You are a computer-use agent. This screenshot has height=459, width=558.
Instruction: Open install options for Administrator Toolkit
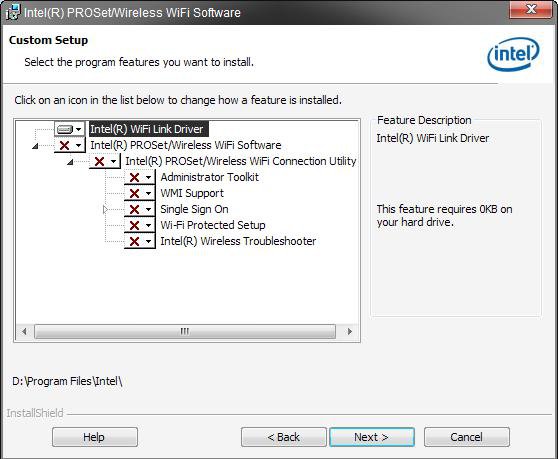pyautogui.click(x=140, y=177)
